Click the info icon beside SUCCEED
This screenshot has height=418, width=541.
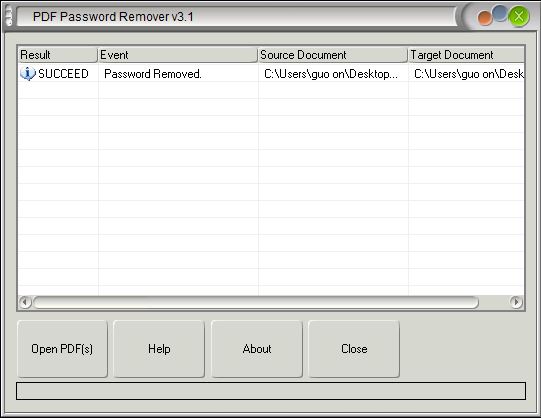click(28, 73)
